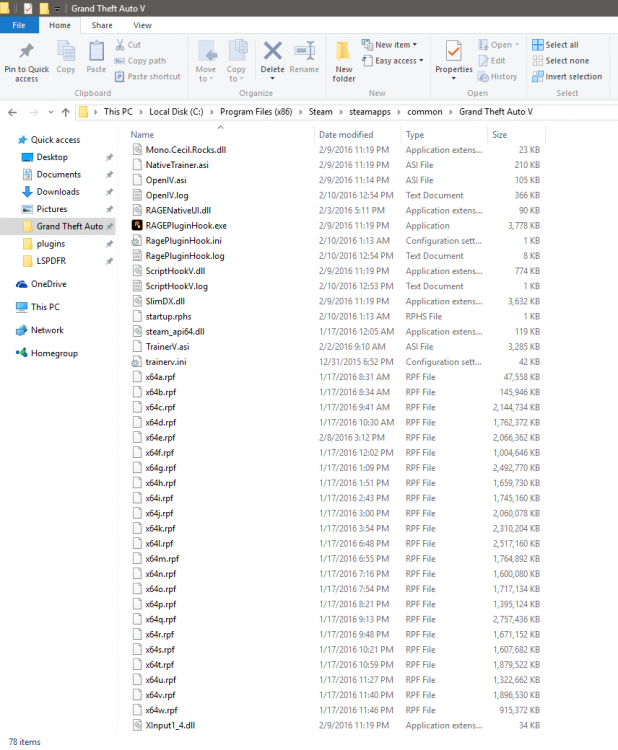This screenshot has height=750, width=618.
Task: Click the Paste ribbon icon
Action: [x=96, y=51]
